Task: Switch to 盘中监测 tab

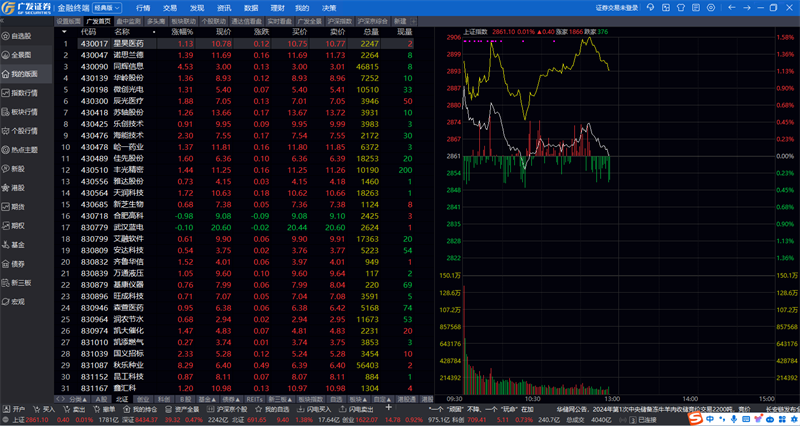Action: (129, 21)
